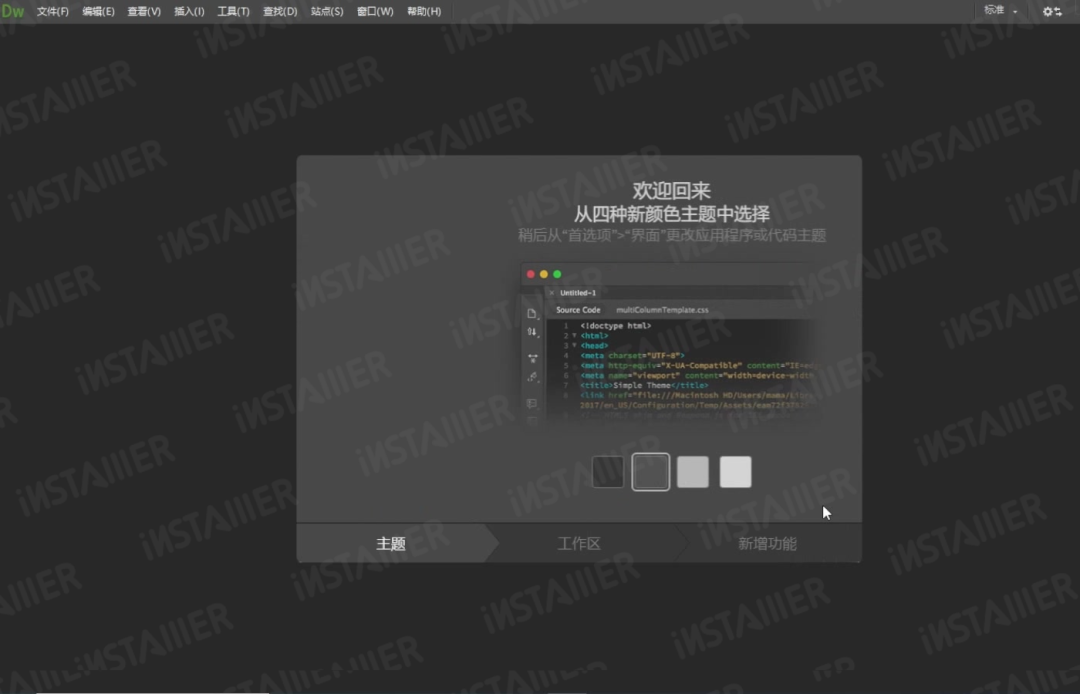The height and width of the screenshot is (694, 1080).
Task: Click the code editor theme preview image
Action: click(672, 348)
